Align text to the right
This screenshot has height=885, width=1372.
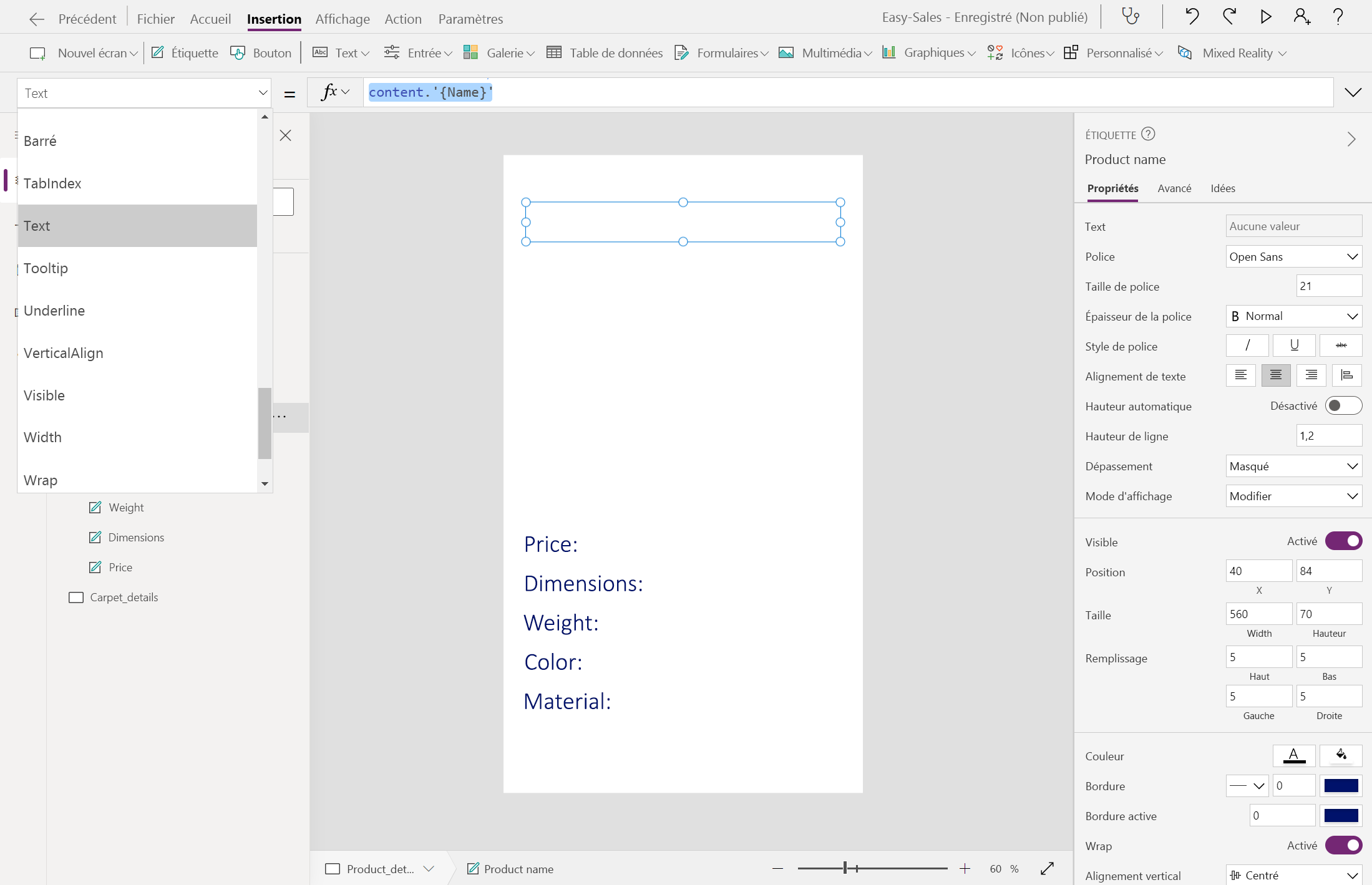[1311, 375]
